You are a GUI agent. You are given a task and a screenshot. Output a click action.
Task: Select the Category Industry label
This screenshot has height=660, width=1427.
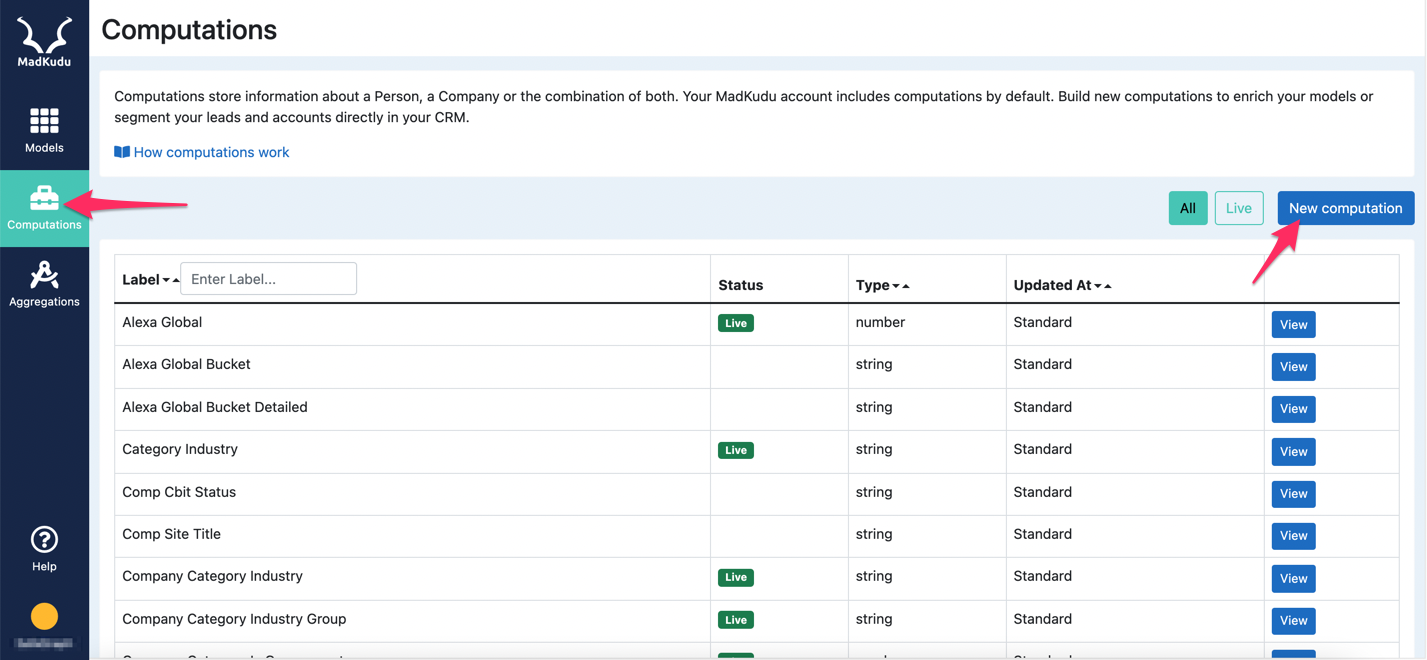pos(180,449)
